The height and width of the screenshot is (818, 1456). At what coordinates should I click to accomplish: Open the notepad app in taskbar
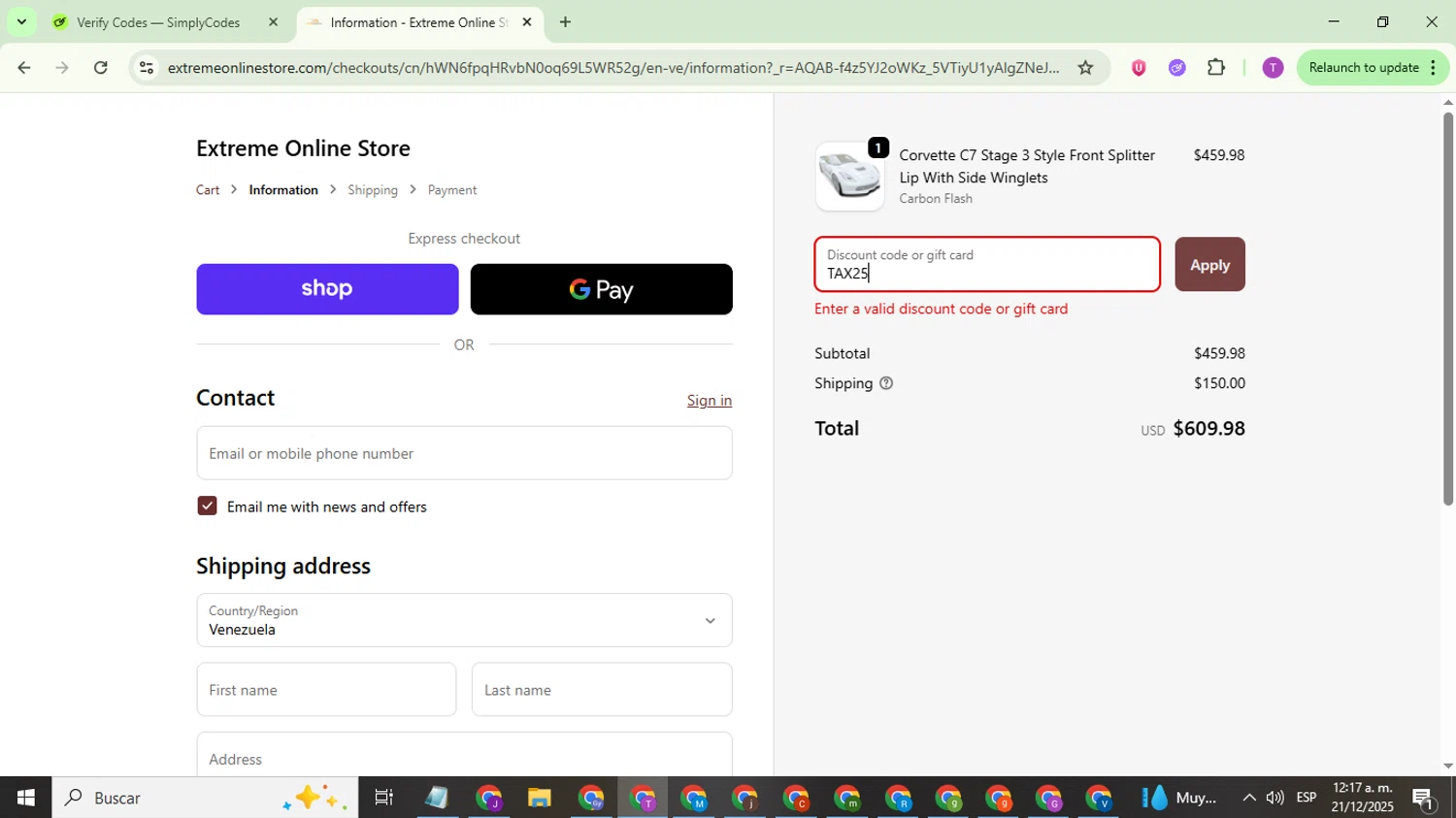tap(437, 798)
